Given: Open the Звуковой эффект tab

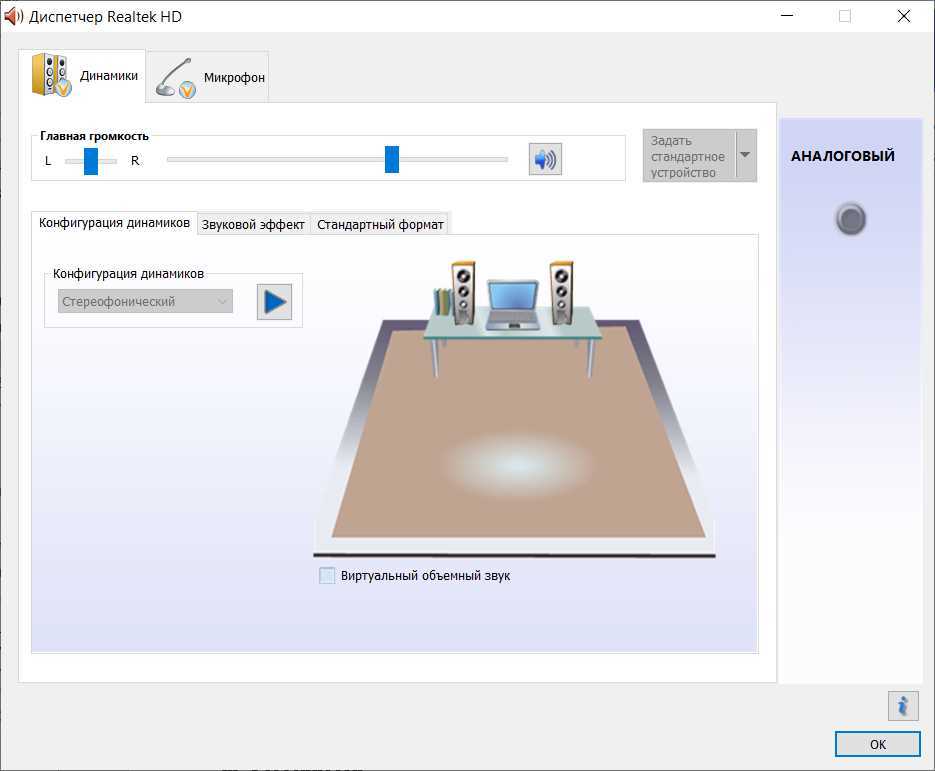Looking at the screenshot, I should (x=253, y=225).
